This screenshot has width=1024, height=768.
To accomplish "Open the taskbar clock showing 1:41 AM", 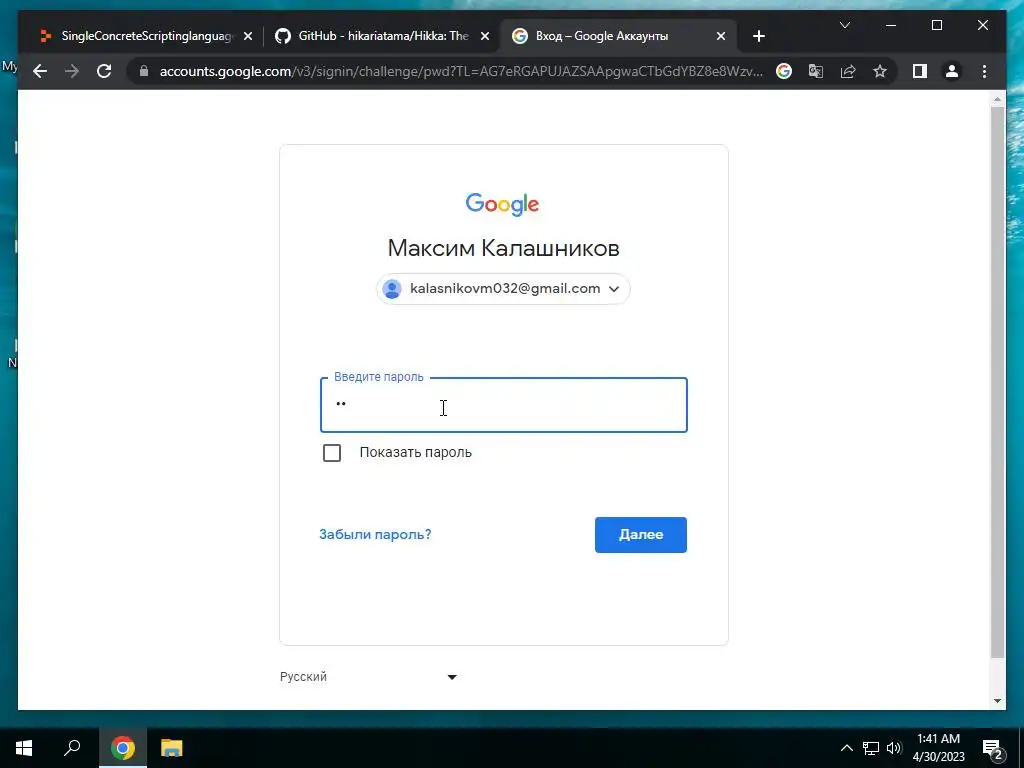I will pos(938,748).
